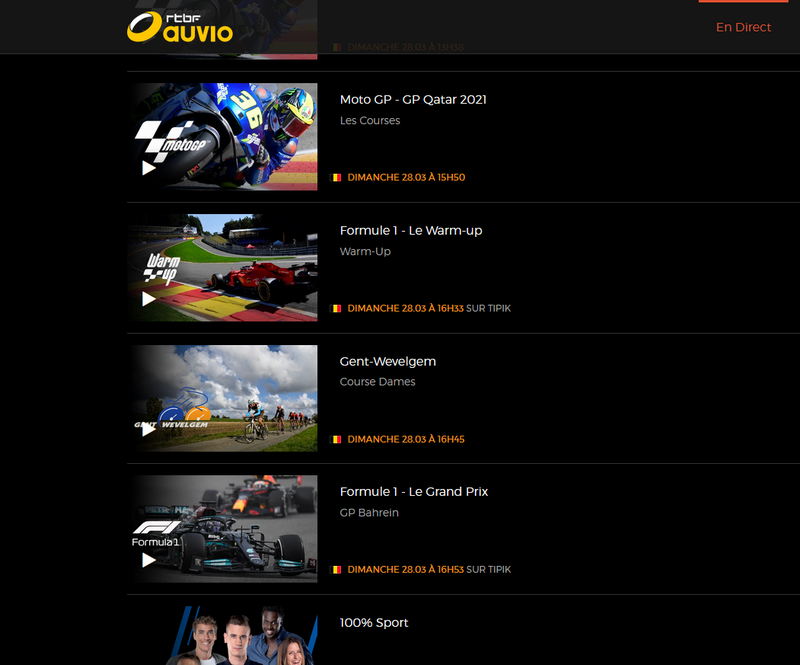The width and height of the screenshot is (800, 665).
Task: Play the Moto GP Qatar 2021 video
Action: click(148, 168)
